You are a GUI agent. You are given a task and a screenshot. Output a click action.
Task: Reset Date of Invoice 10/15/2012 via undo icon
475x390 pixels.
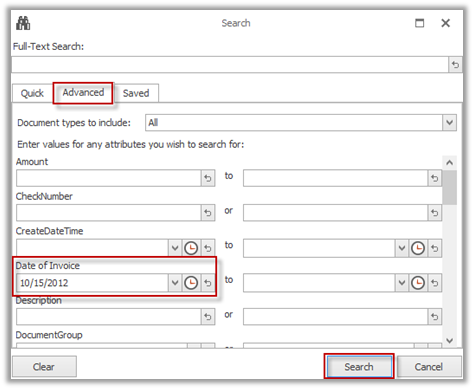pos(208,283)
